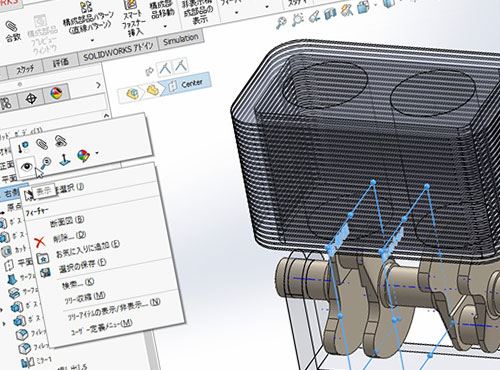Click the Previous View icon

(x=314, y=16)
